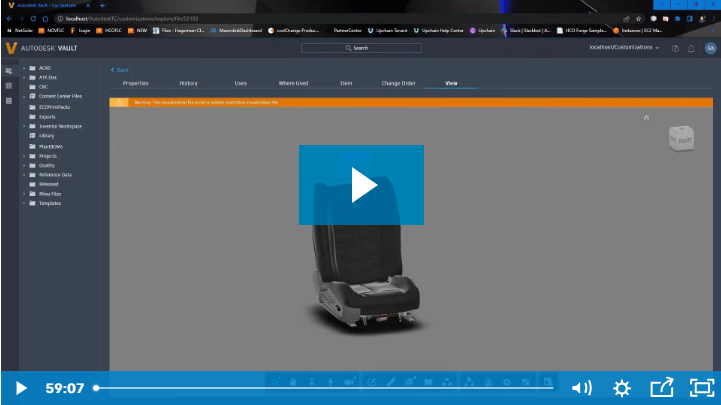The height and width of the screenshot is (405, 721).
Task: Open the notifications bell
Action: [691, 48]
